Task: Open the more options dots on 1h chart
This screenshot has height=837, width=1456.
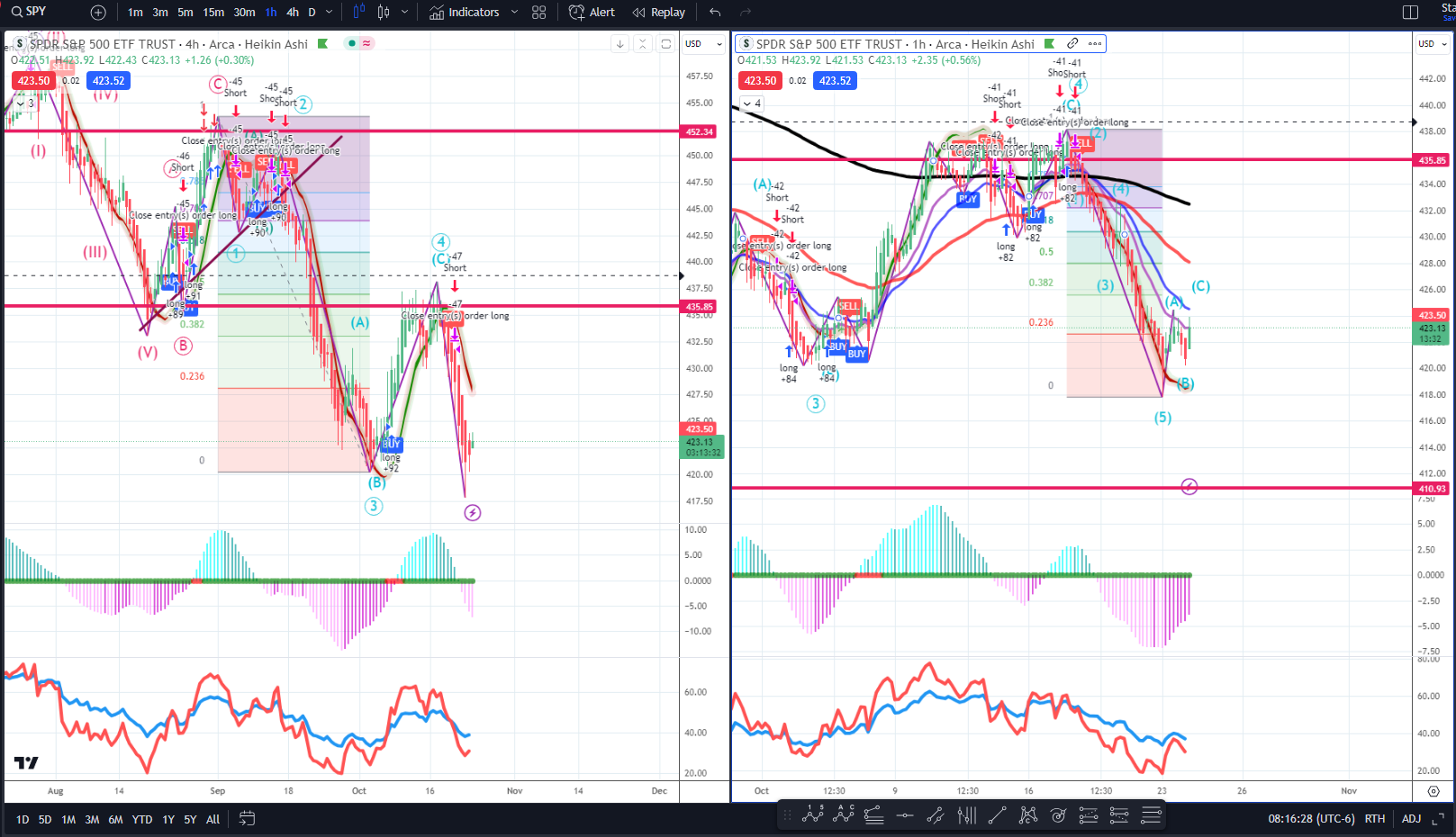Action: pyautogui.click(x=1095, y=43)
